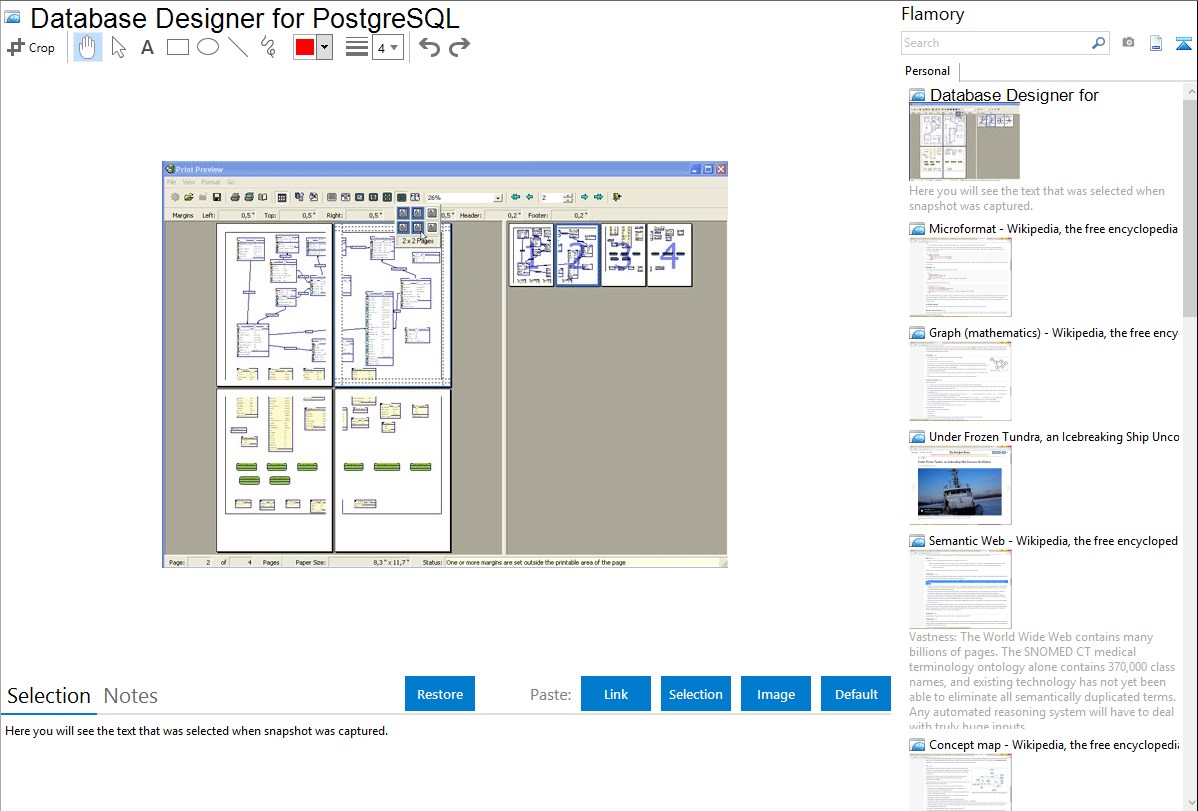Select the freehand scribble tool
Image resolution: width=1198 pixels, height=811 pixels.
[x=267, y=47]
